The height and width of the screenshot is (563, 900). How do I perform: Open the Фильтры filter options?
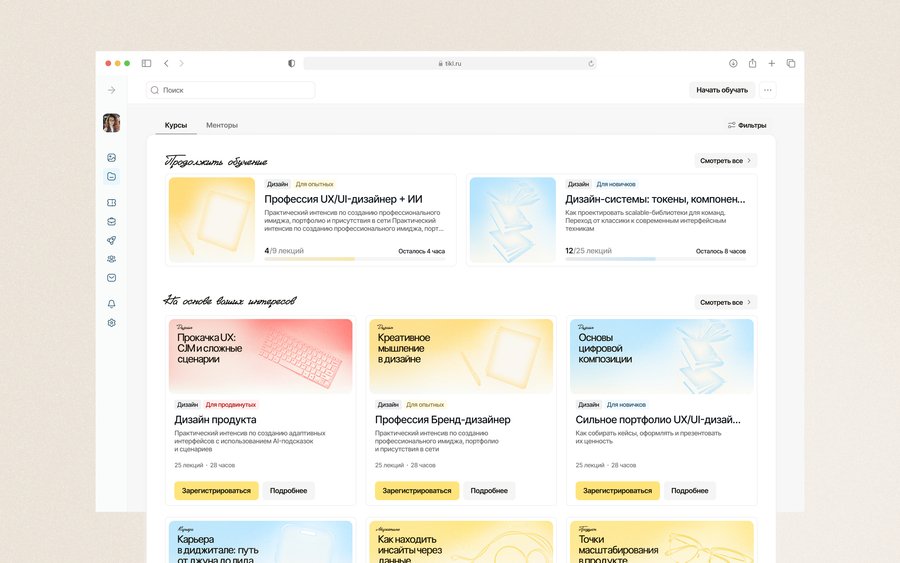(x=747, y=125)
